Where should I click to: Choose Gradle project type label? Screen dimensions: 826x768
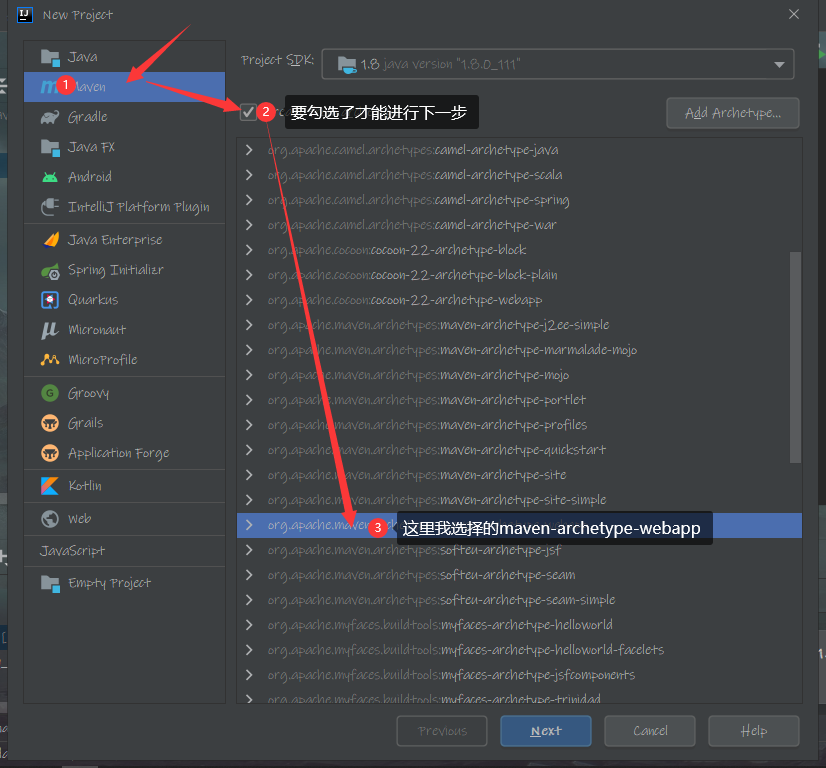[87, 117]
